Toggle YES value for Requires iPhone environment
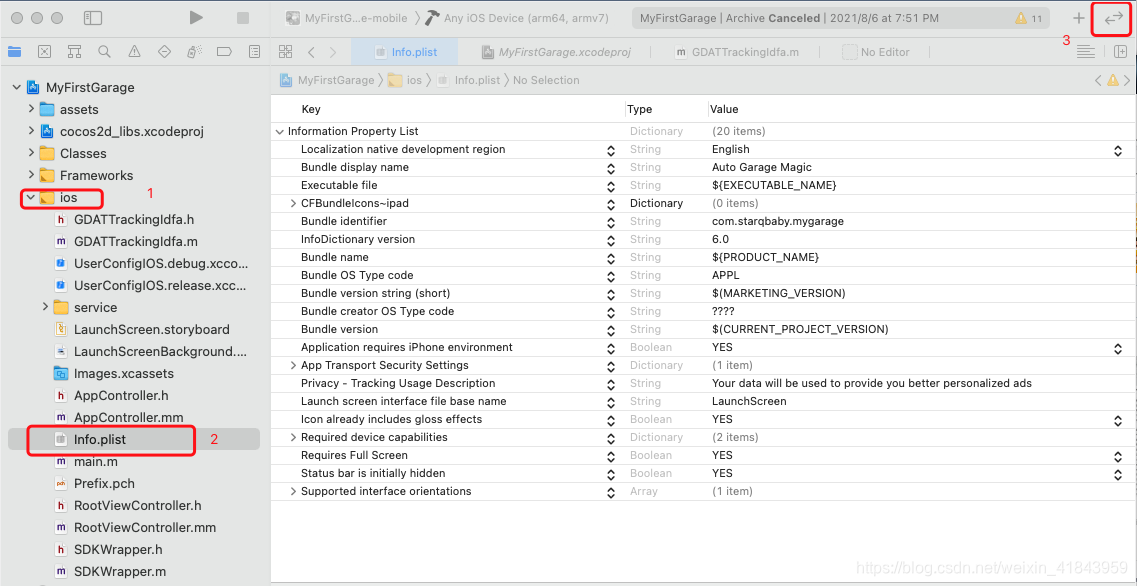Screen dimensions: 1137x586 1117,347
